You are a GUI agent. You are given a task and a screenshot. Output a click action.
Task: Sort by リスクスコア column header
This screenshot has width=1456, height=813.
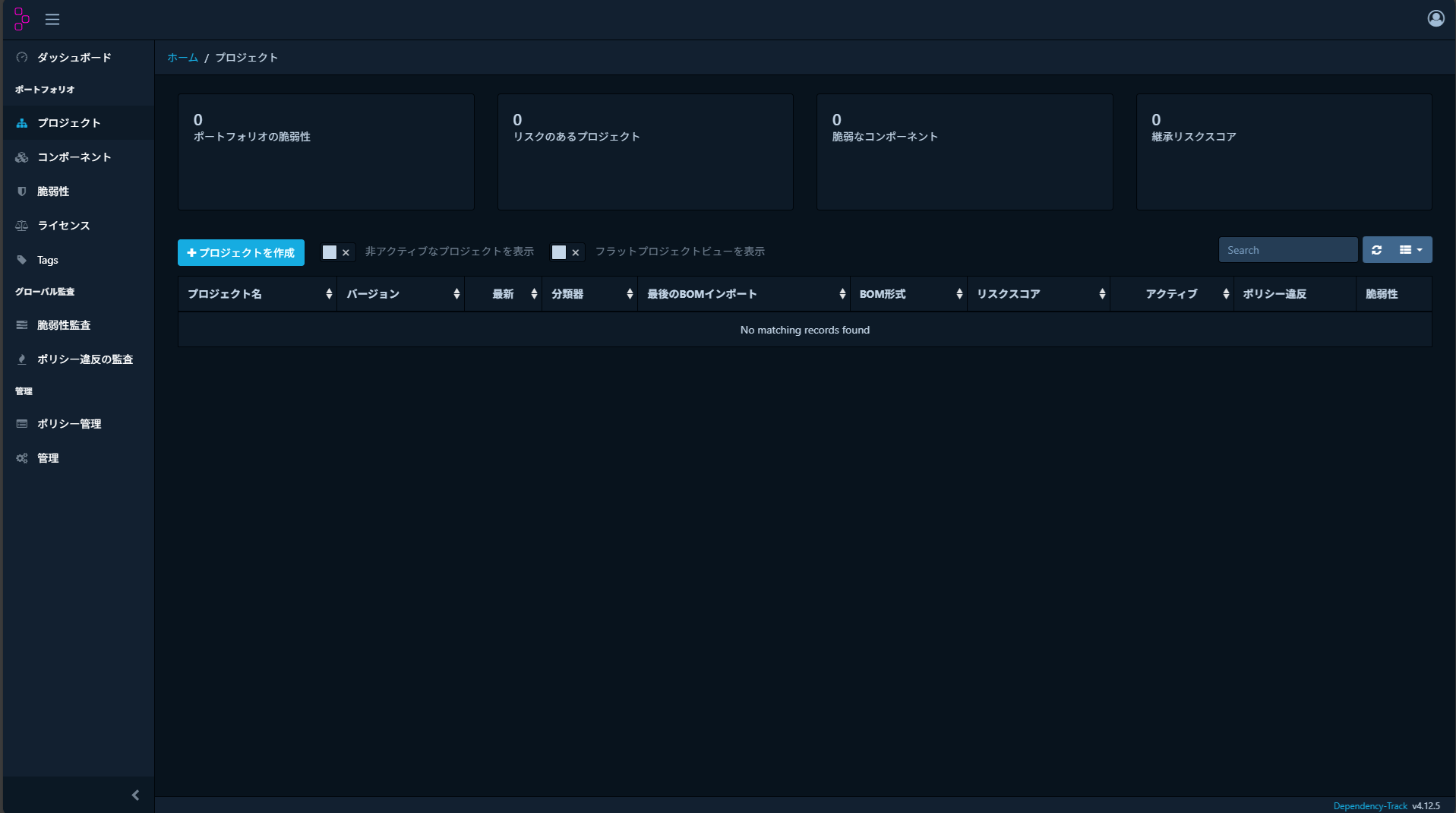(1008, 294)
